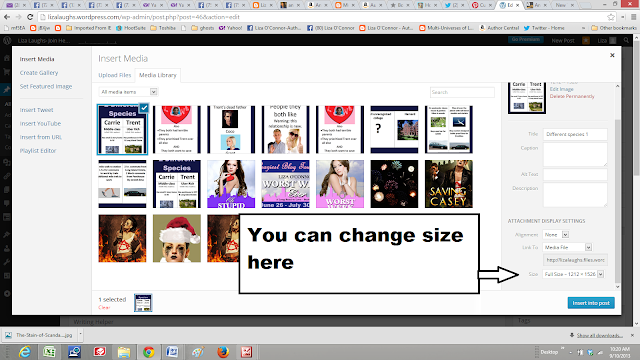
Task: Open Link To dropdown
Action: pos(567,247)
